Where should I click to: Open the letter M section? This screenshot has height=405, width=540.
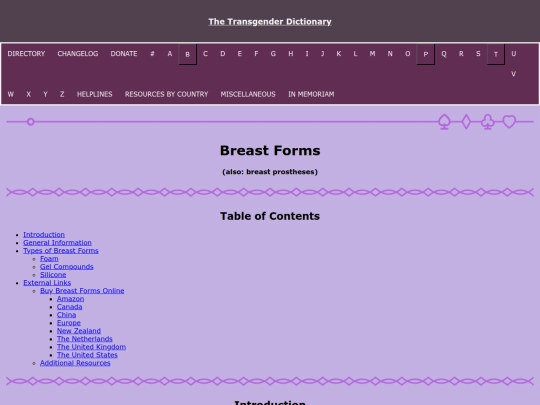(x=372, y=54)
